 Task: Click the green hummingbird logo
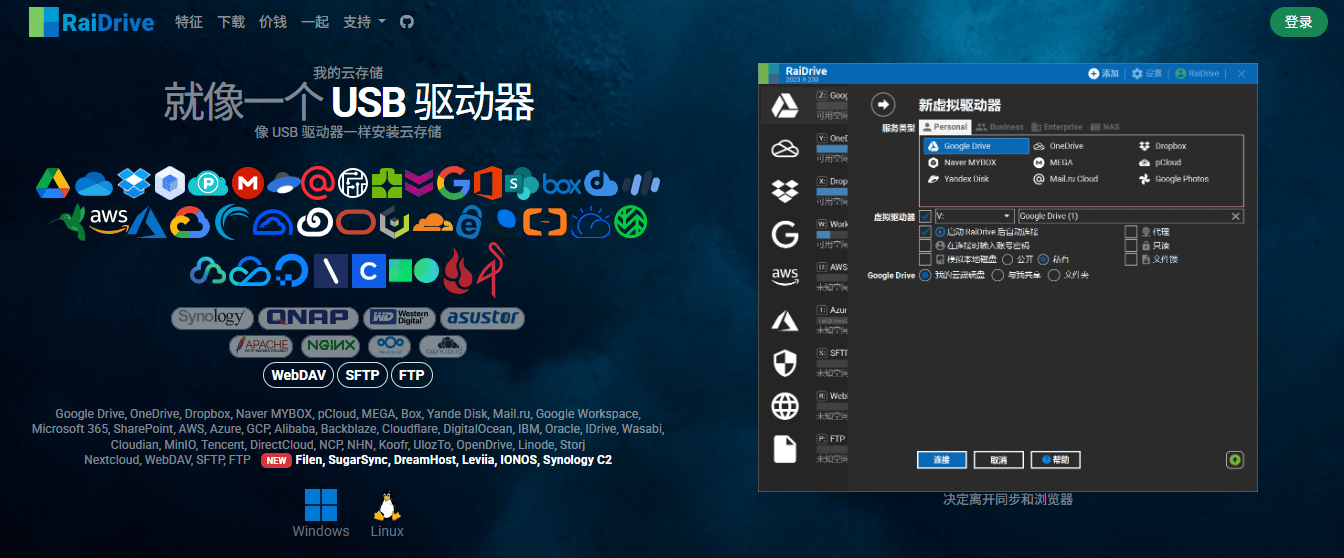point(70,222)
